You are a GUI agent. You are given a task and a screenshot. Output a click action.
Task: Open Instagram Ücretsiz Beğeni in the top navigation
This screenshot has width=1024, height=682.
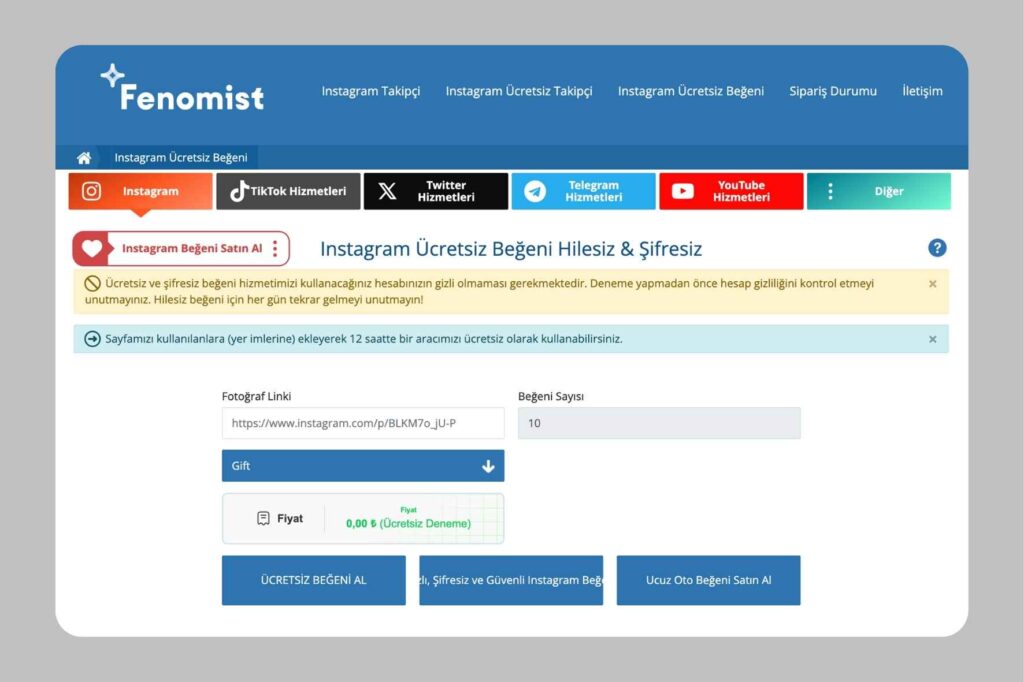pos(691,91)
